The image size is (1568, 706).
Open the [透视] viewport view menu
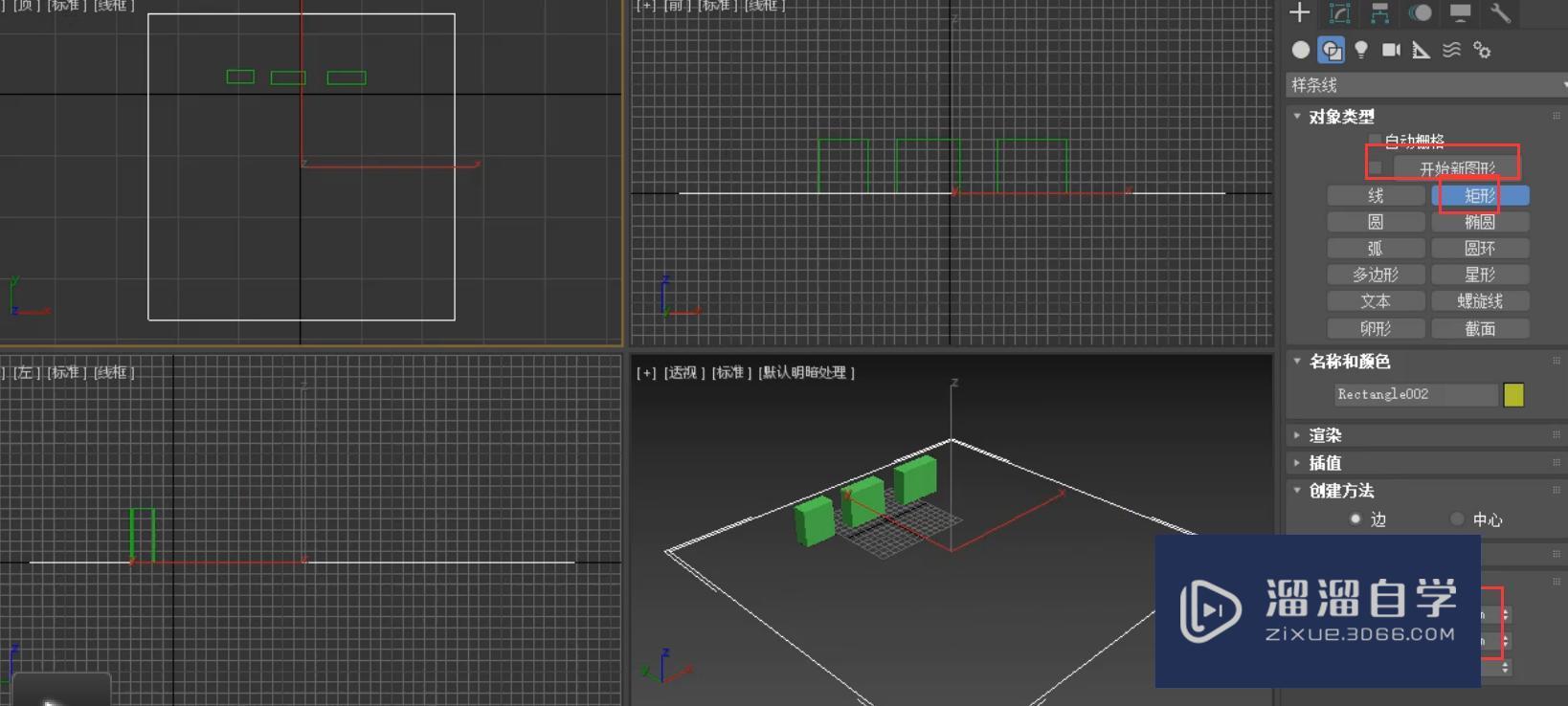pyautogui.click(x=684, y=372)
